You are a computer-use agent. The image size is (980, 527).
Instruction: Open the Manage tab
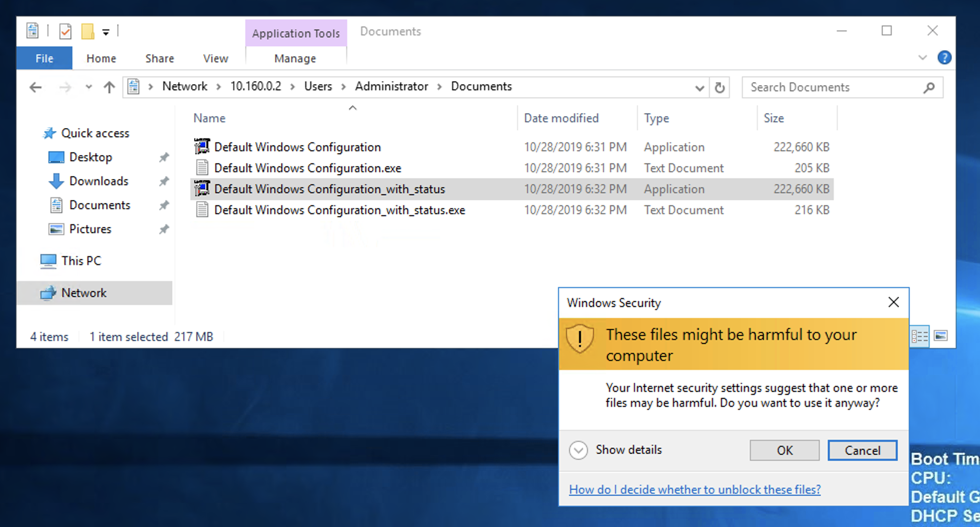[x=295, y=58]
